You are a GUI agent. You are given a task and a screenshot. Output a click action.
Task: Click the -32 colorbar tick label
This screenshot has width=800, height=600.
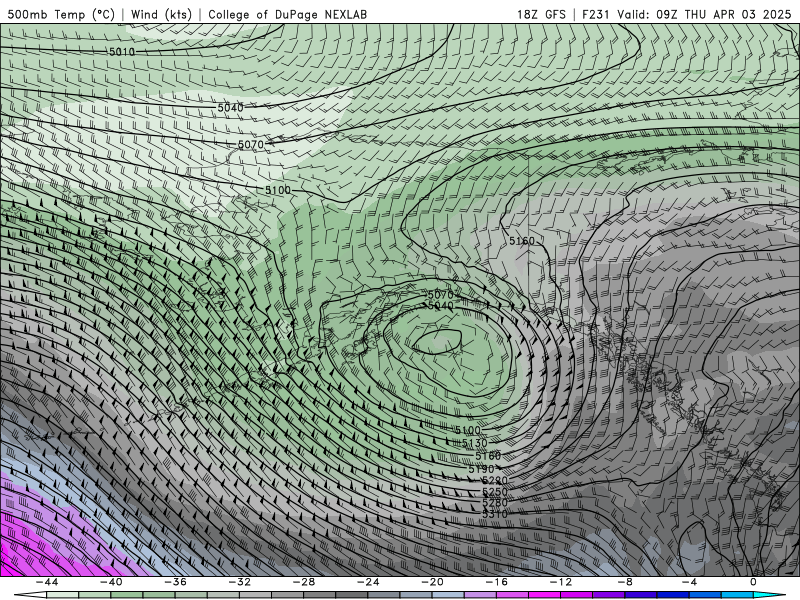pos(239,582)
